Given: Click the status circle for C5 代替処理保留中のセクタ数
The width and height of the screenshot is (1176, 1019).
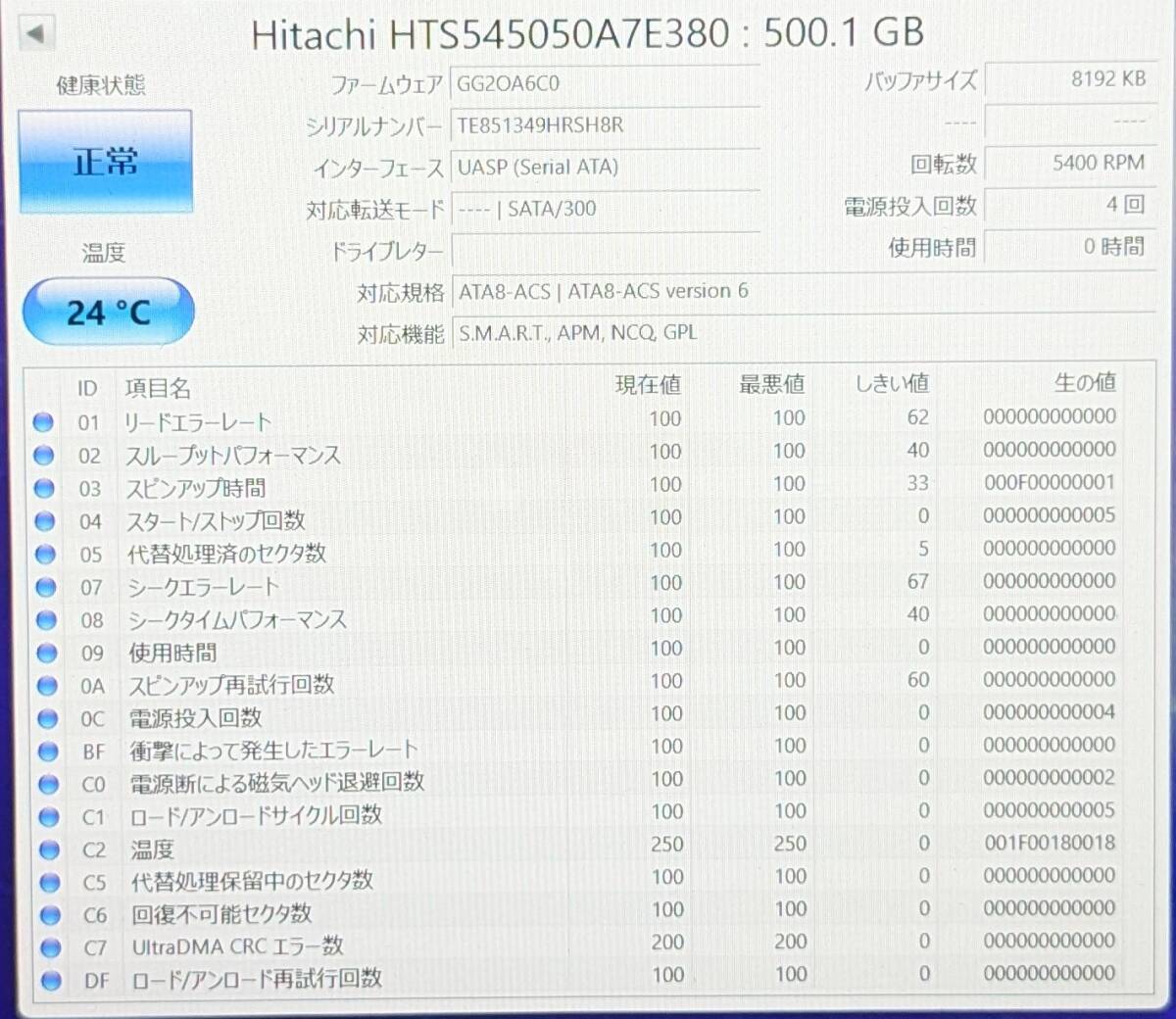Looking at the screenshot, I should pyautogui.click(x=50, y=883).
